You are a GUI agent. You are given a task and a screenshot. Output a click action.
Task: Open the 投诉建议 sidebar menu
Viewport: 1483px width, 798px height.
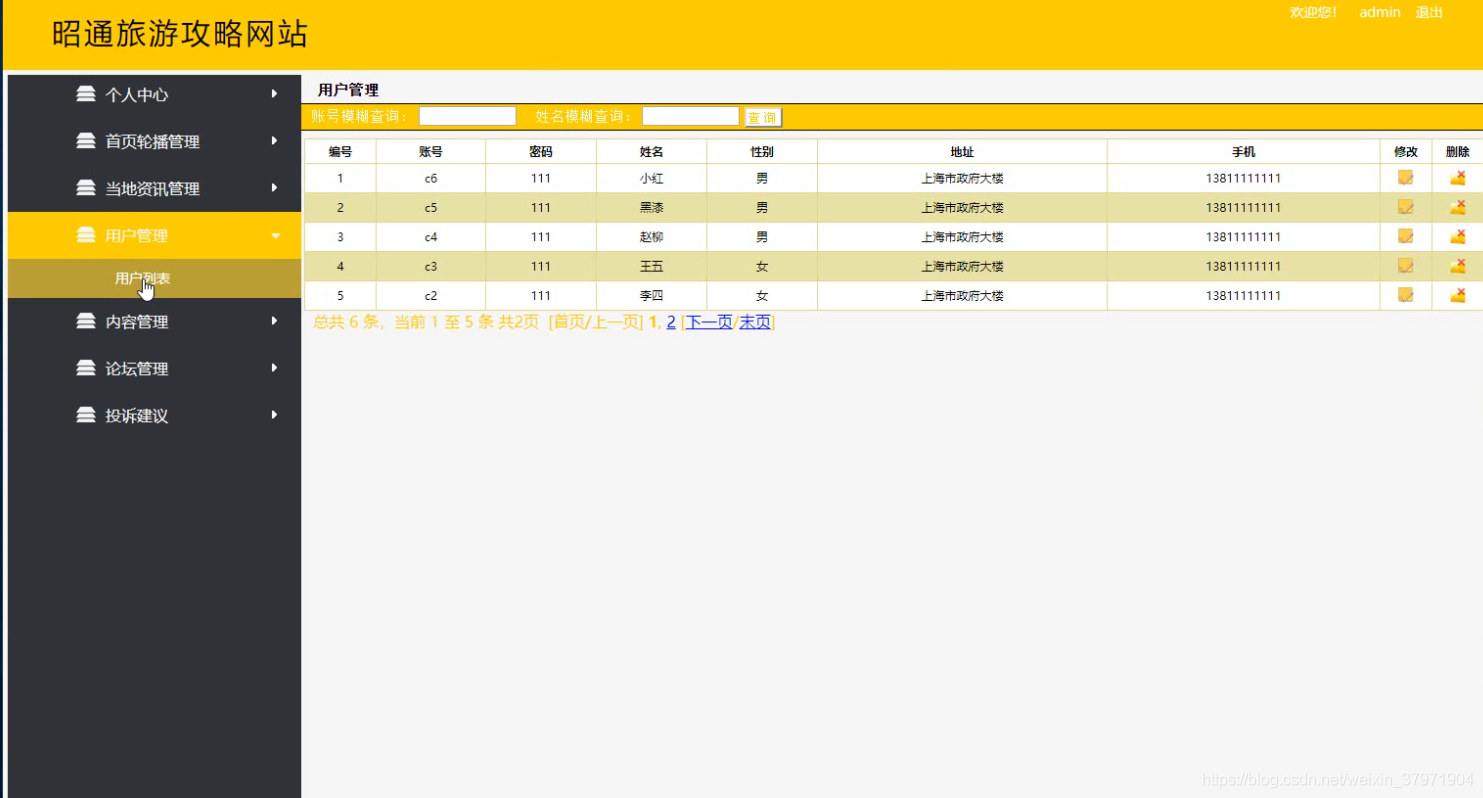click(x=154, y=416)
